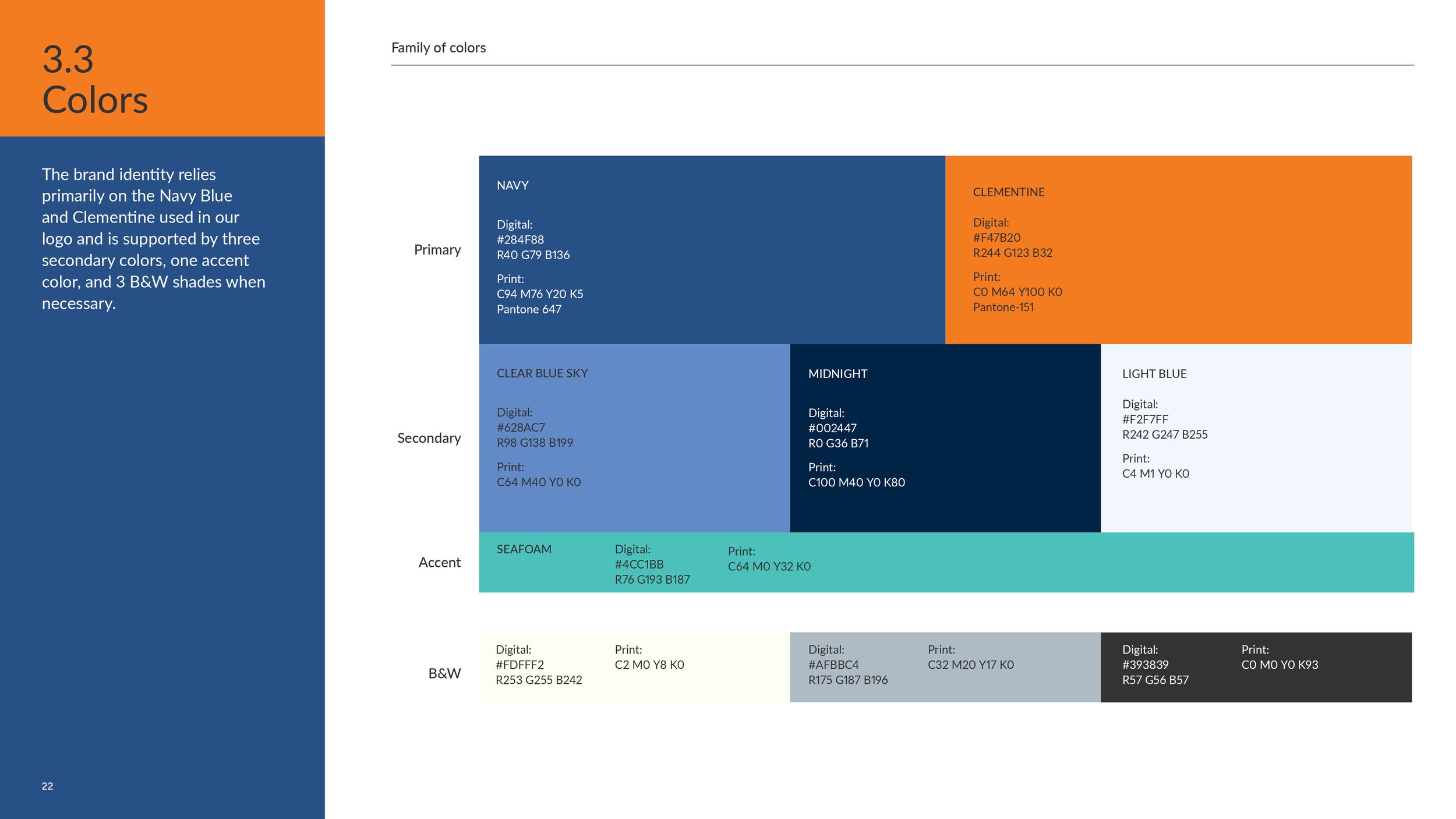The image size is (1456, 819).
Task: Select the Clear Blue Sky swatch
Action: click(x=634, y=438)
